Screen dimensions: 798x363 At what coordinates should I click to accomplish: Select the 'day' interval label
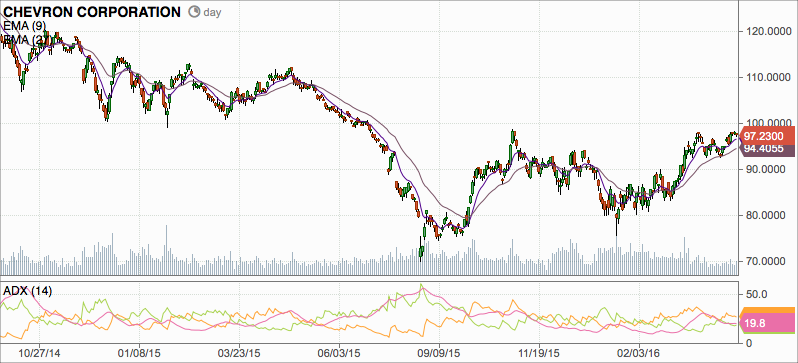point(212,12)
